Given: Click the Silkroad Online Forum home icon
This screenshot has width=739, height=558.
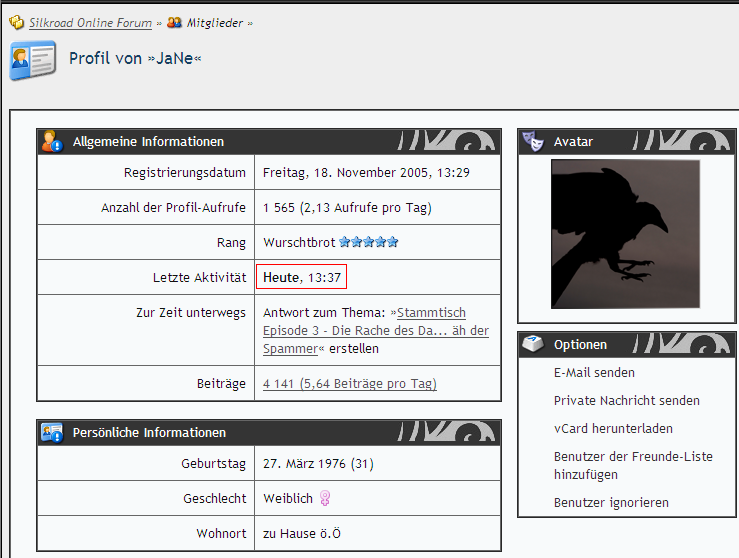Looking at the screenshot, I should 17,23.
